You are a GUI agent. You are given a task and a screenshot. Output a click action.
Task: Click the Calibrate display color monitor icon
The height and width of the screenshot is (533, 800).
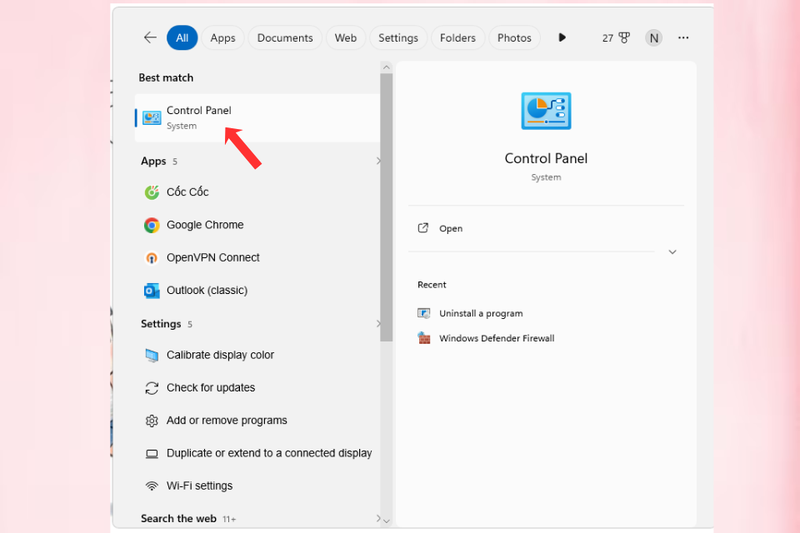tap(152, 355)
